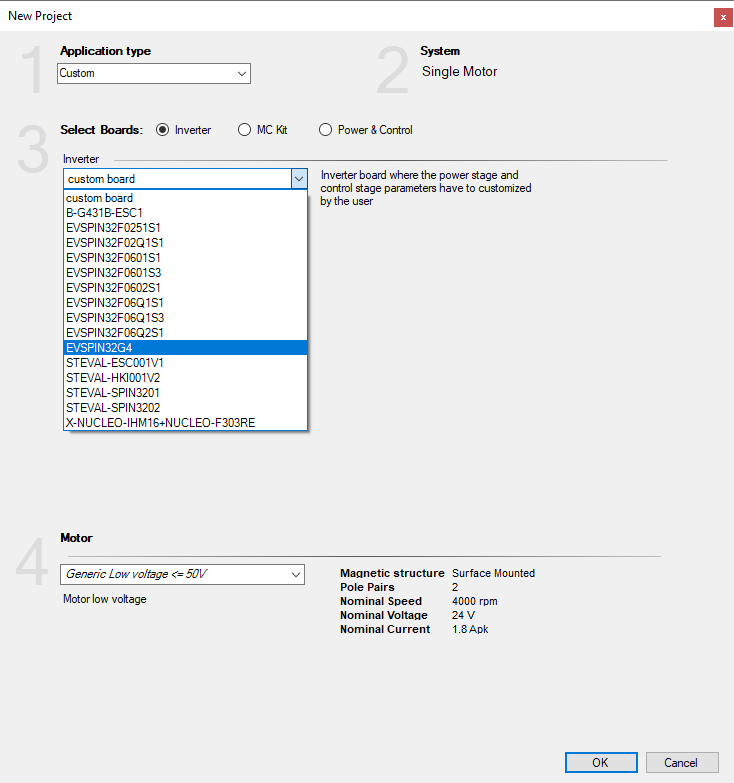Screen dimensions: 734x783
Task: Click the Motor low voltage description
Action: pos(105,599)
